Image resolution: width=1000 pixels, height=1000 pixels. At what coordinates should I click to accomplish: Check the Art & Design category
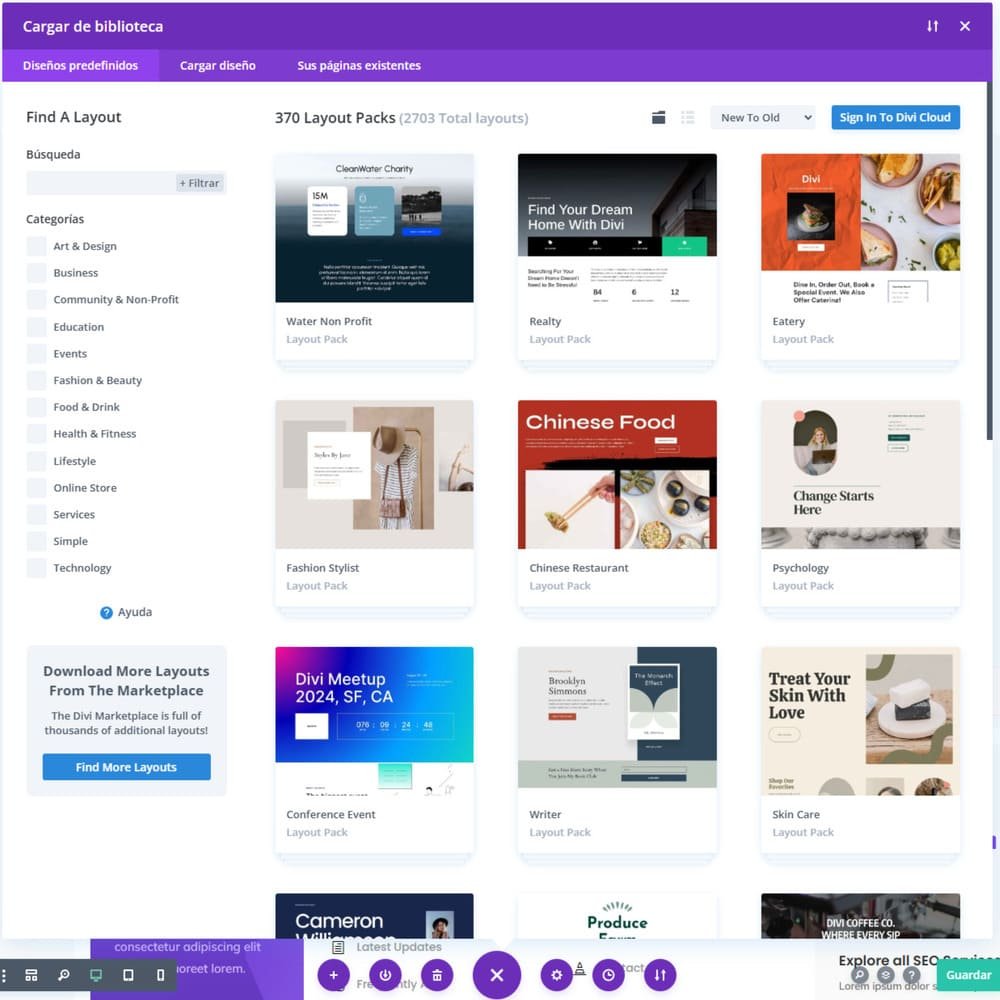click(36, 246)
